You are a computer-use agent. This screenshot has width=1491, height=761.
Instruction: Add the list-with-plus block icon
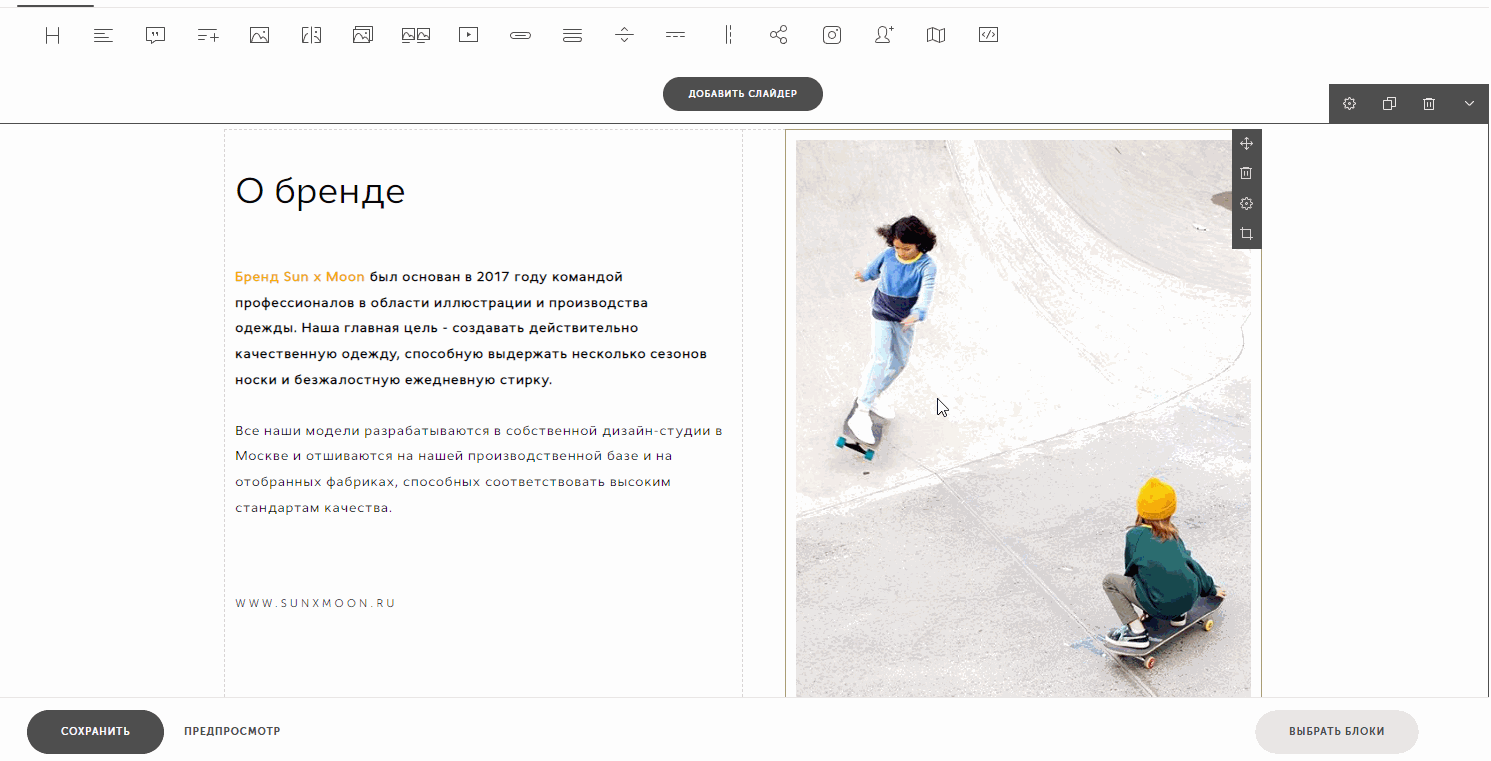click(x=208, y=35)
